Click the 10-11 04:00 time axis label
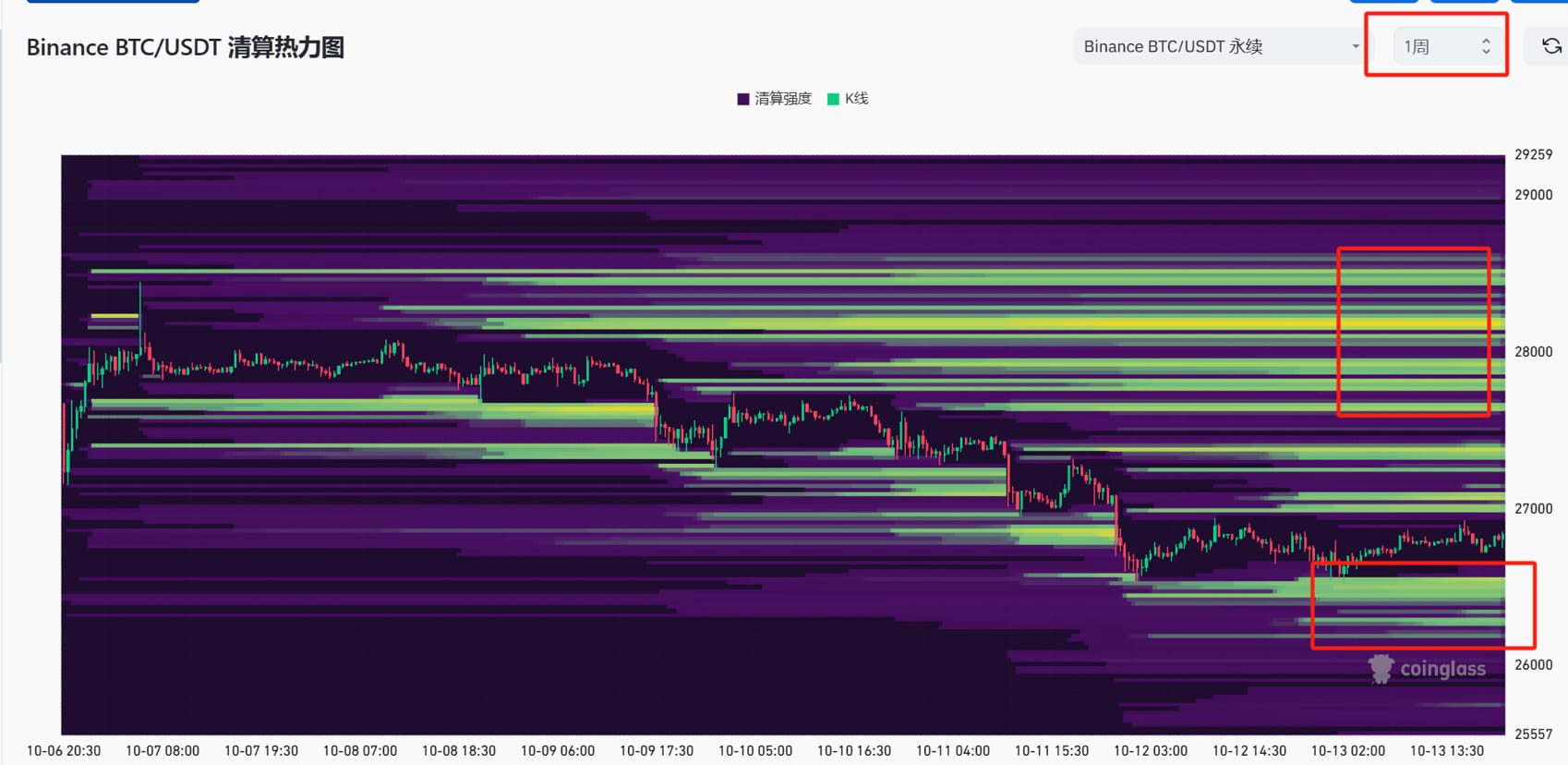 pyautogui.click(x=953, y=751)
